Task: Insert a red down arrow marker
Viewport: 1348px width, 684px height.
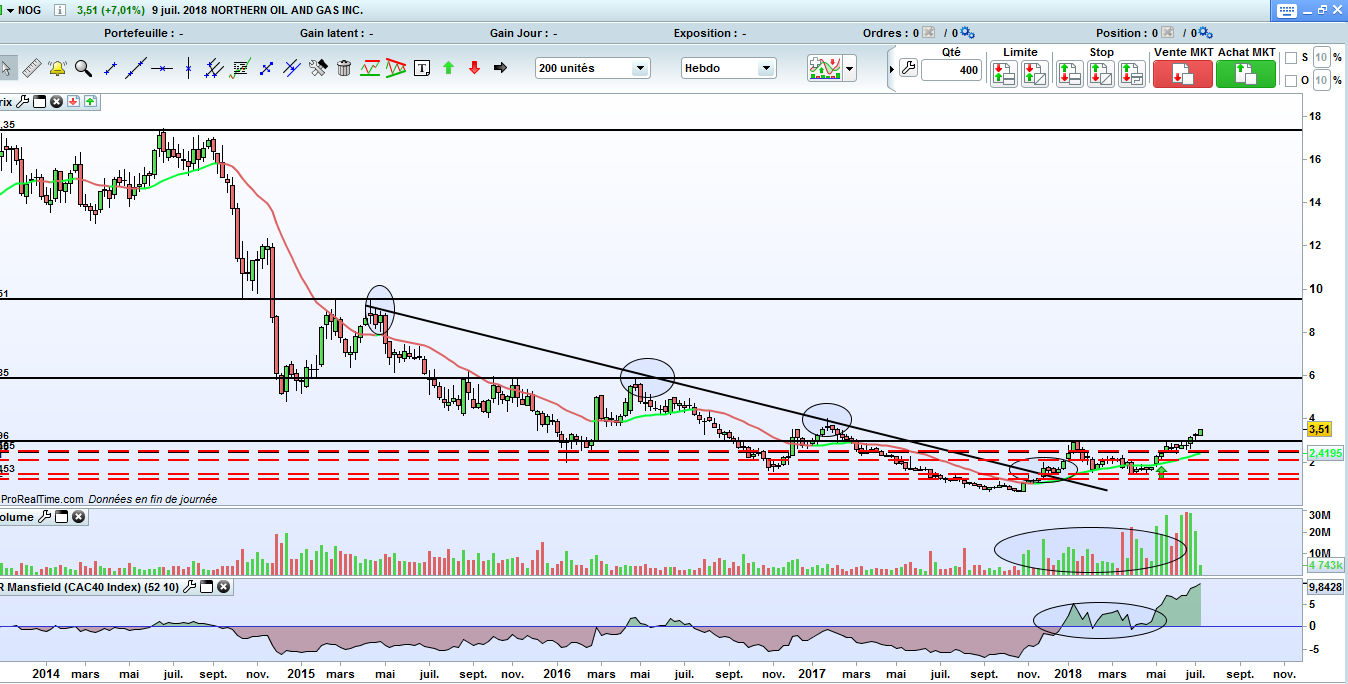Action: (x=474, y=68)
